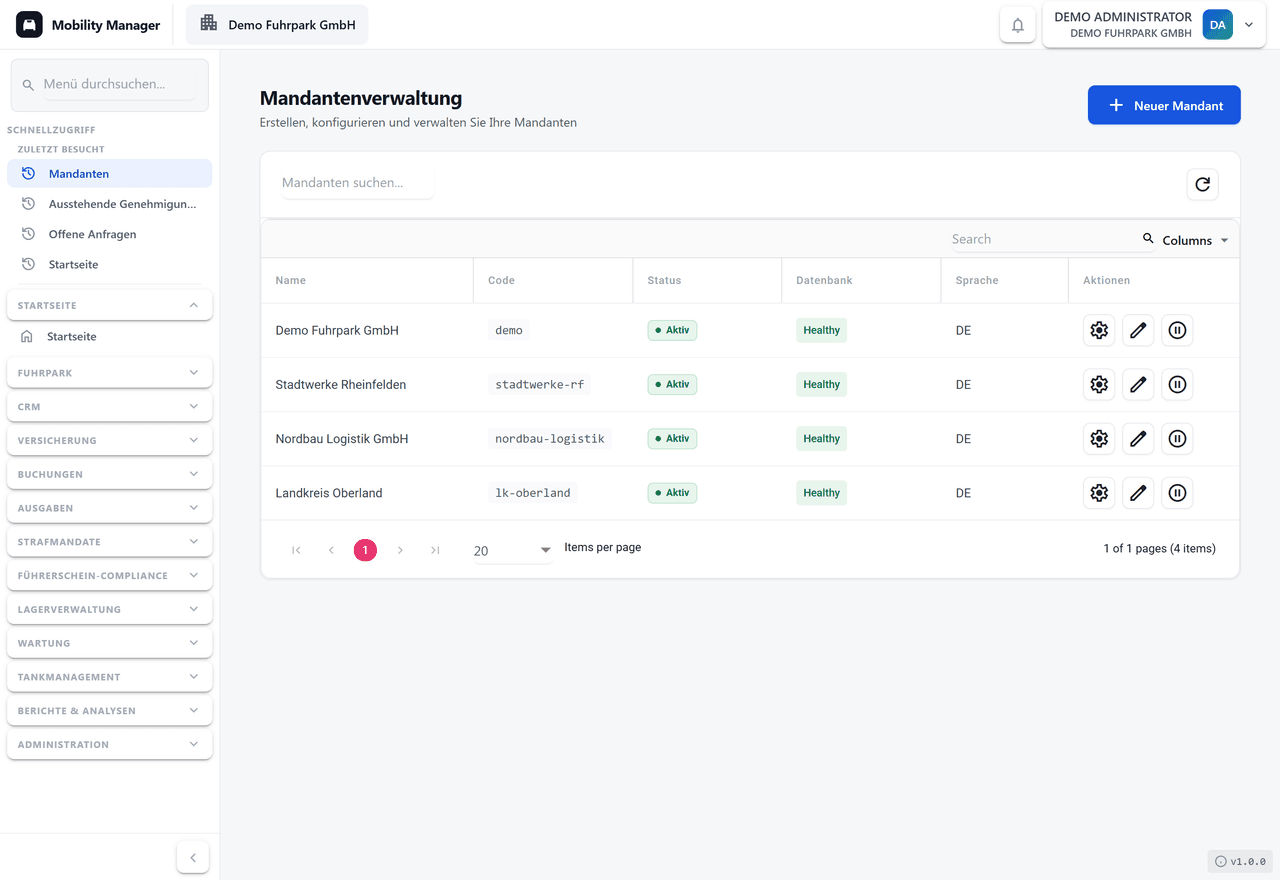Open settings for Demo Fuhrpark GmbH

[x=1099, y=330]
